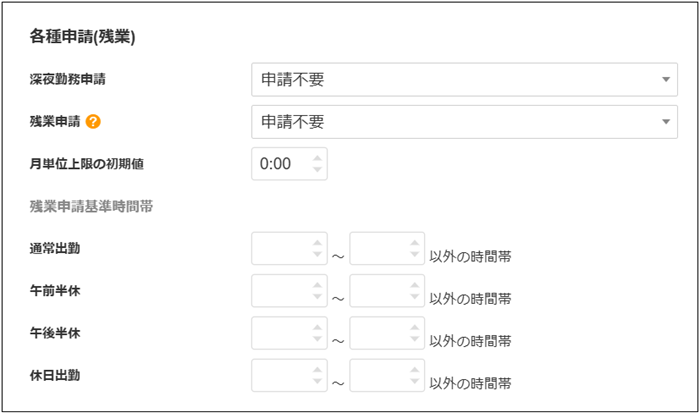Increase the 月単位上限の初期値 time value
700x413 pixels.
click(317, 158)
